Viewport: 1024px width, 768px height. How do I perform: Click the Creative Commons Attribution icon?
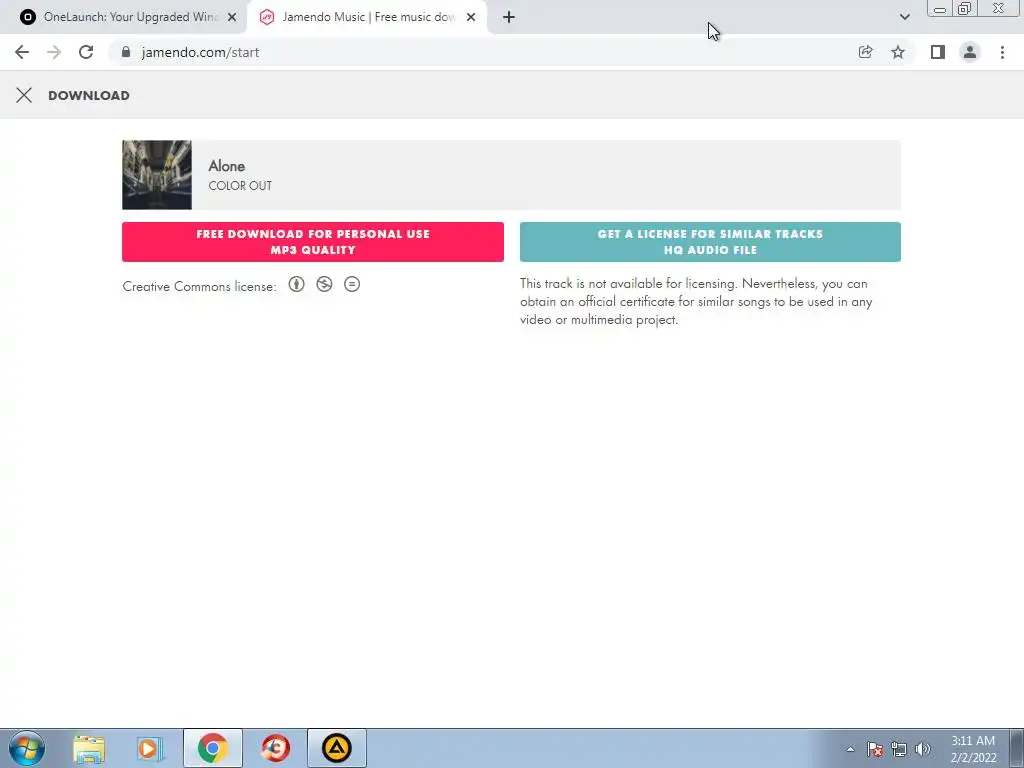tap(296, 284)
